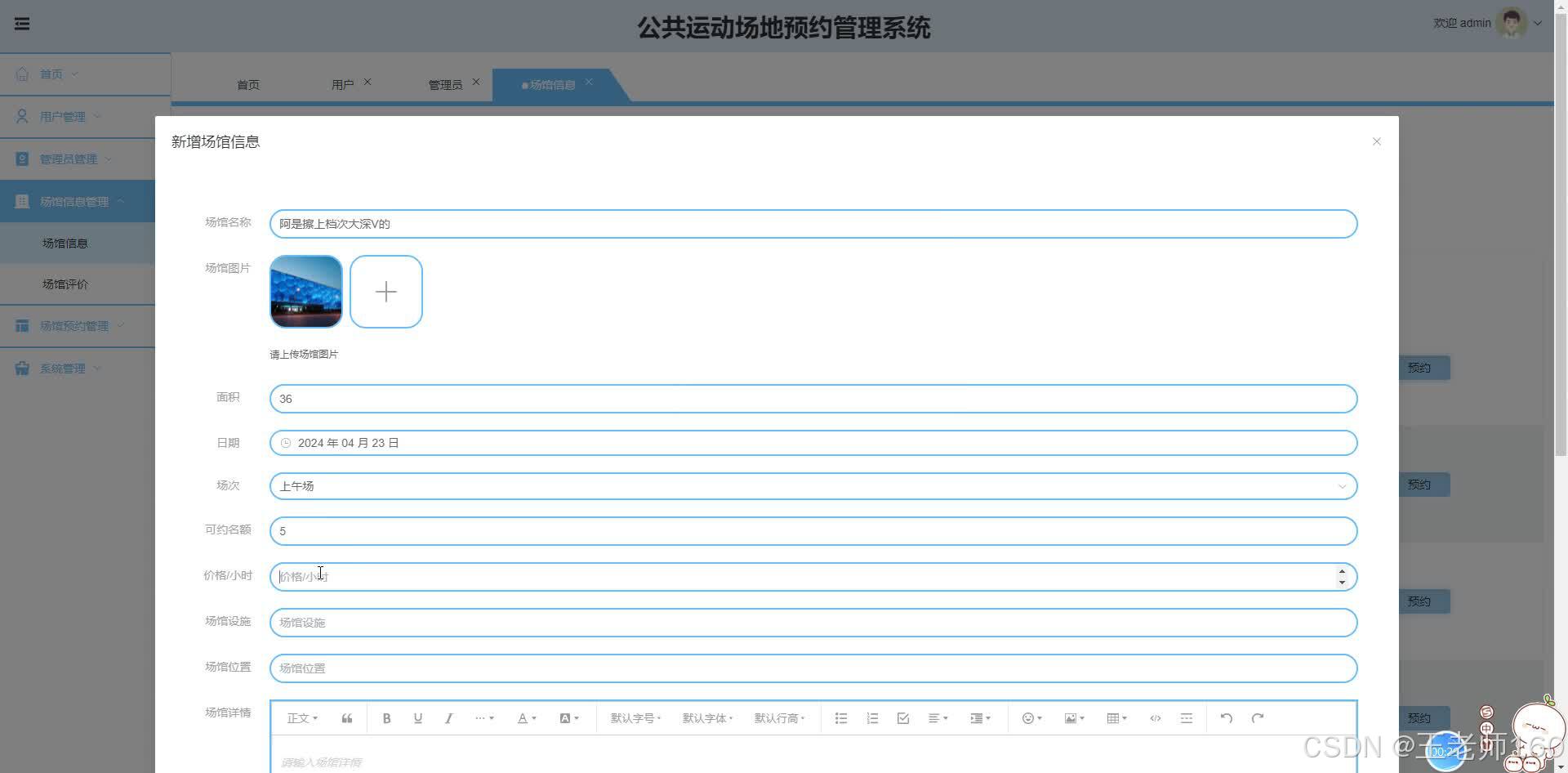The height and width of the screenshot is (773, 1568).
Task: Switch to the 场馆信息 tab
Action: pyautogui.click(x=552, y=85)
